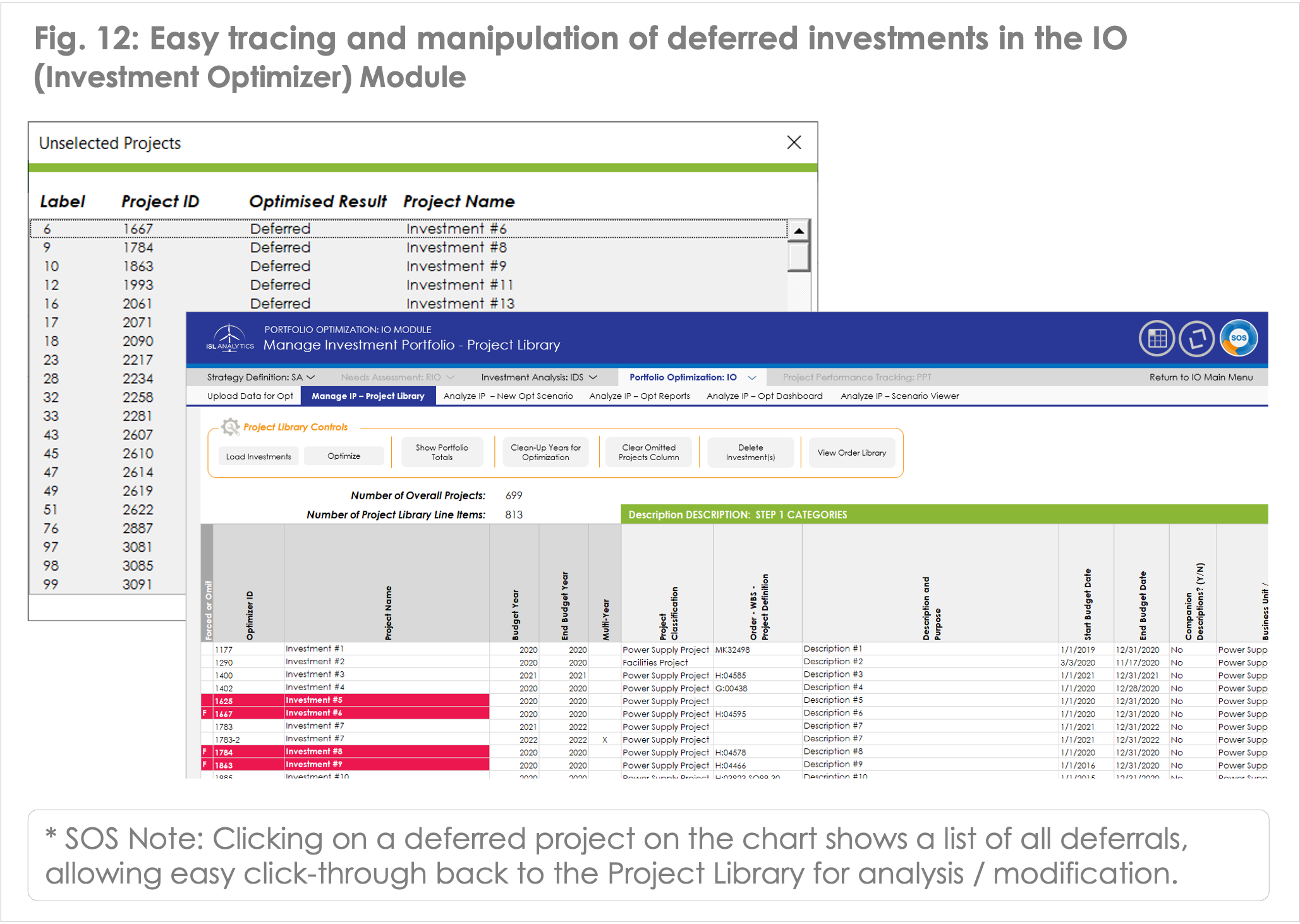Click the project list scrollbar thumb
The width and height of the screenshot is (1300, 924).
799,257
